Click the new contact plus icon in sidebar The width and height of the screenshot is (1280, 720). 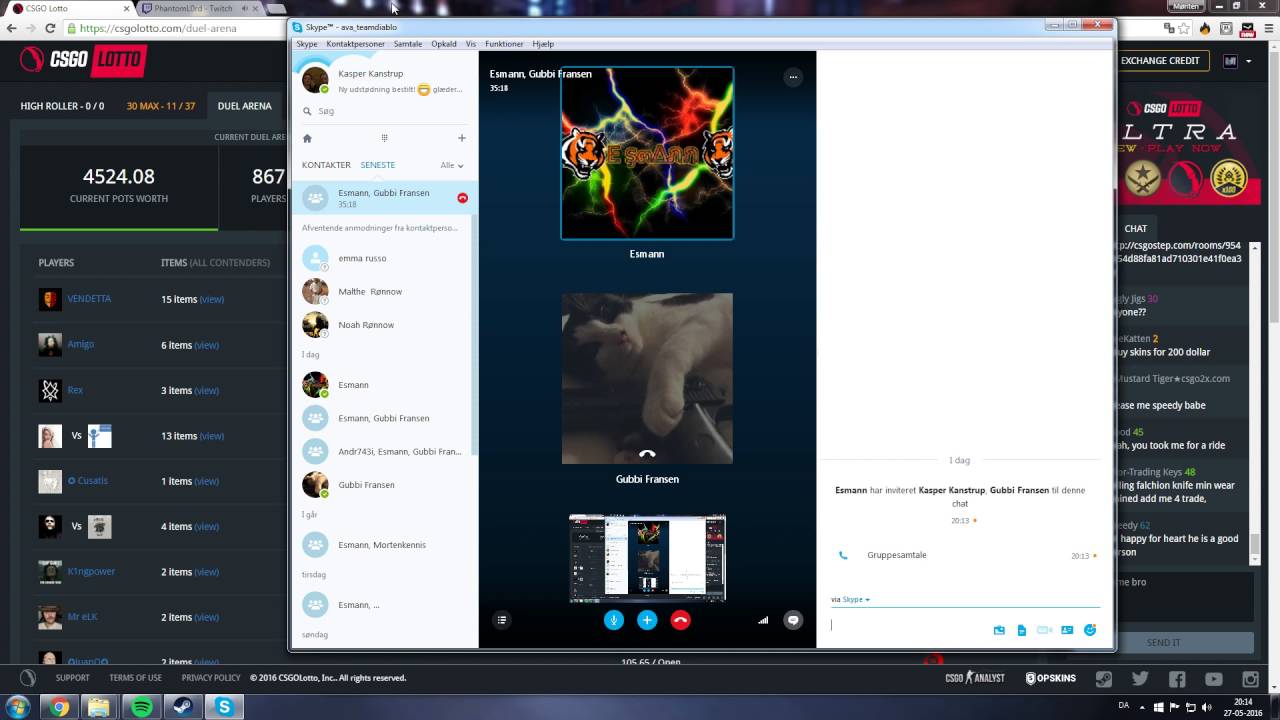tap(461, 138)
